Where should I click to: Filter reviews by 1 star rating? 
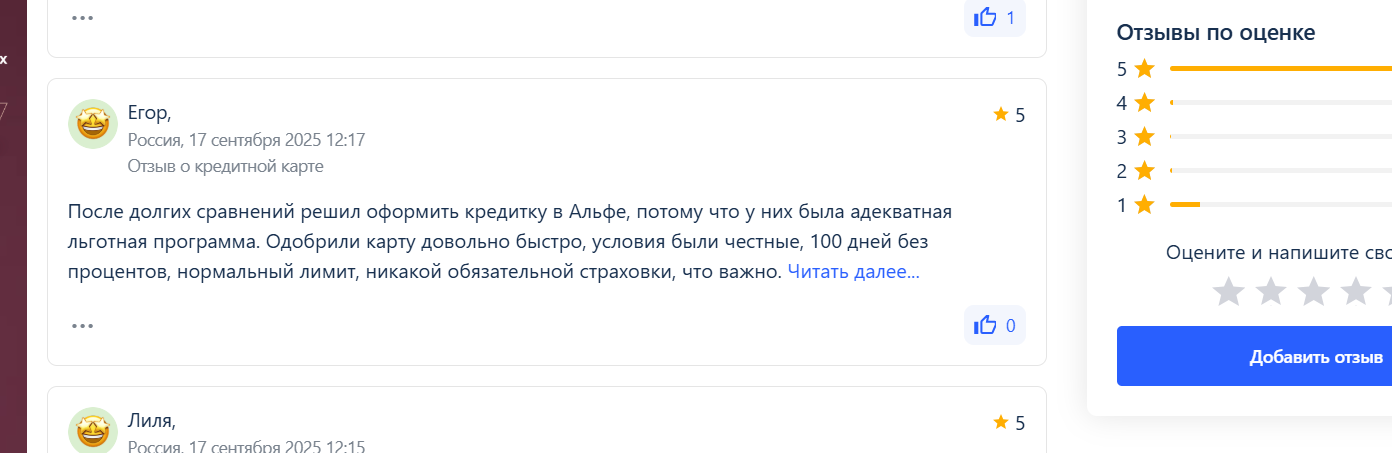pyautogui.click(x=1254, y=205)
